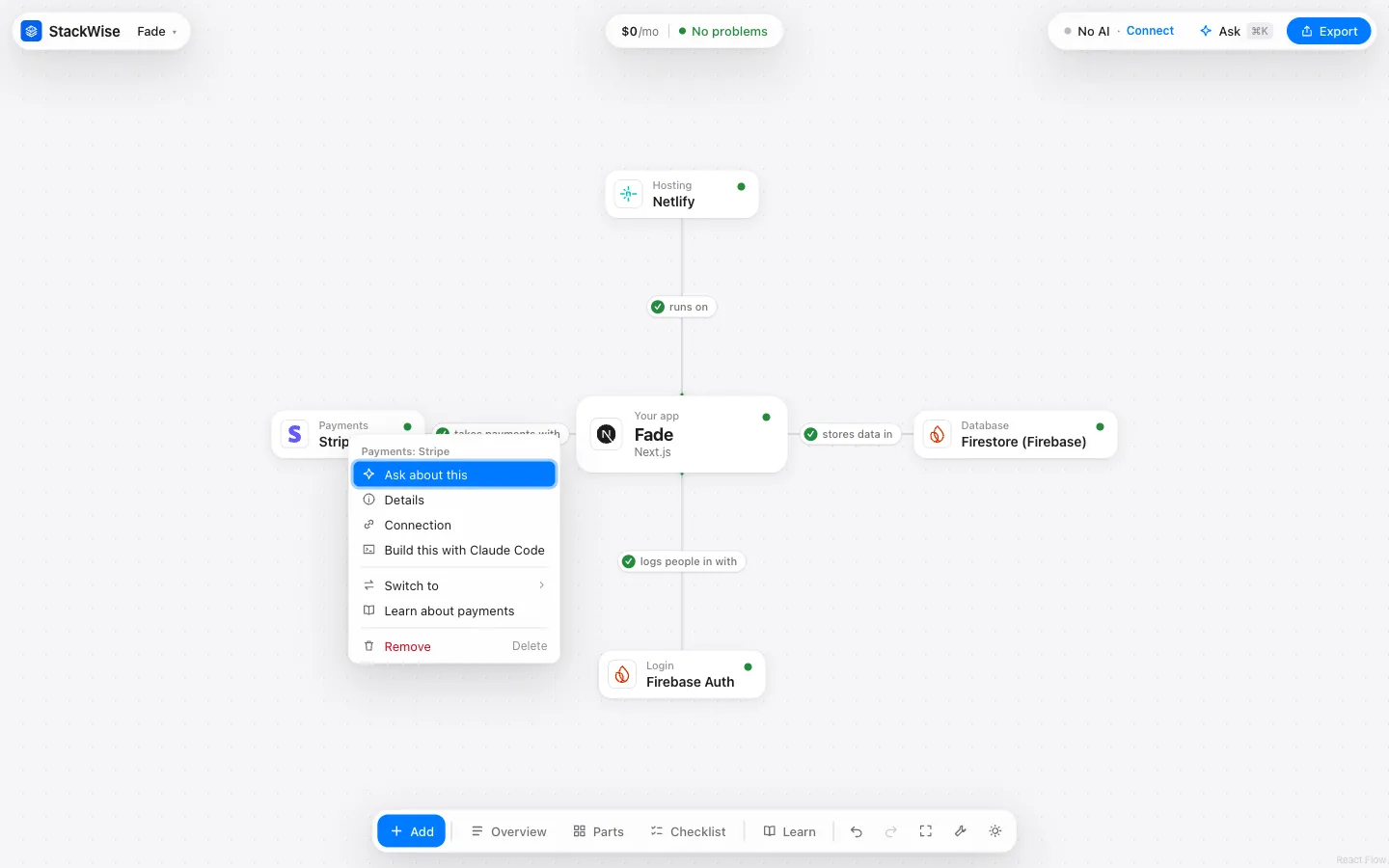Image resolution: width=1389 pixels, height=868 pixels.
Task: Choose Remove in context menu
Action: coord(454,646)
